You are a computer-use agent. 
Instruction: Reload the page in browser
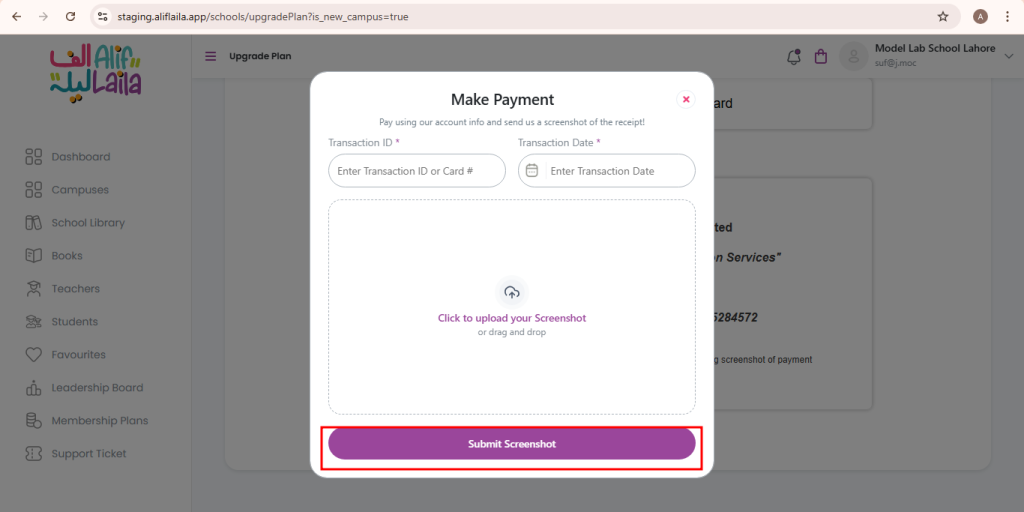[71, 16]
